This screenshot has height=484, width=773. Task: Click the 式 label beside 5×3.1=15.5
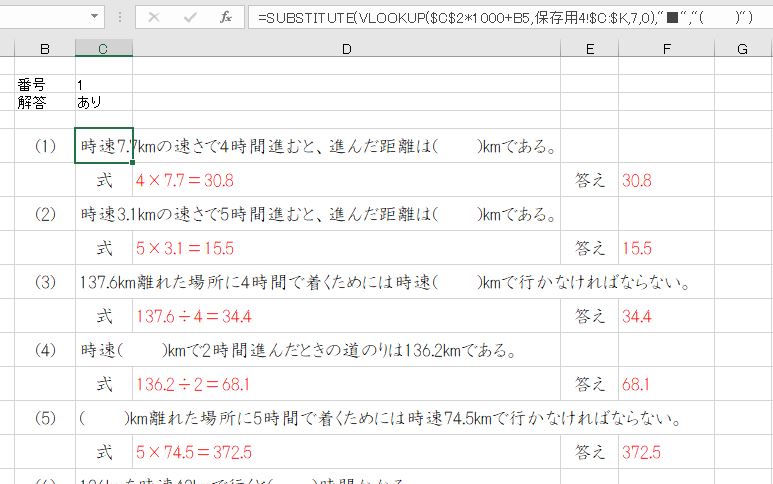click(x=104, y=248)
